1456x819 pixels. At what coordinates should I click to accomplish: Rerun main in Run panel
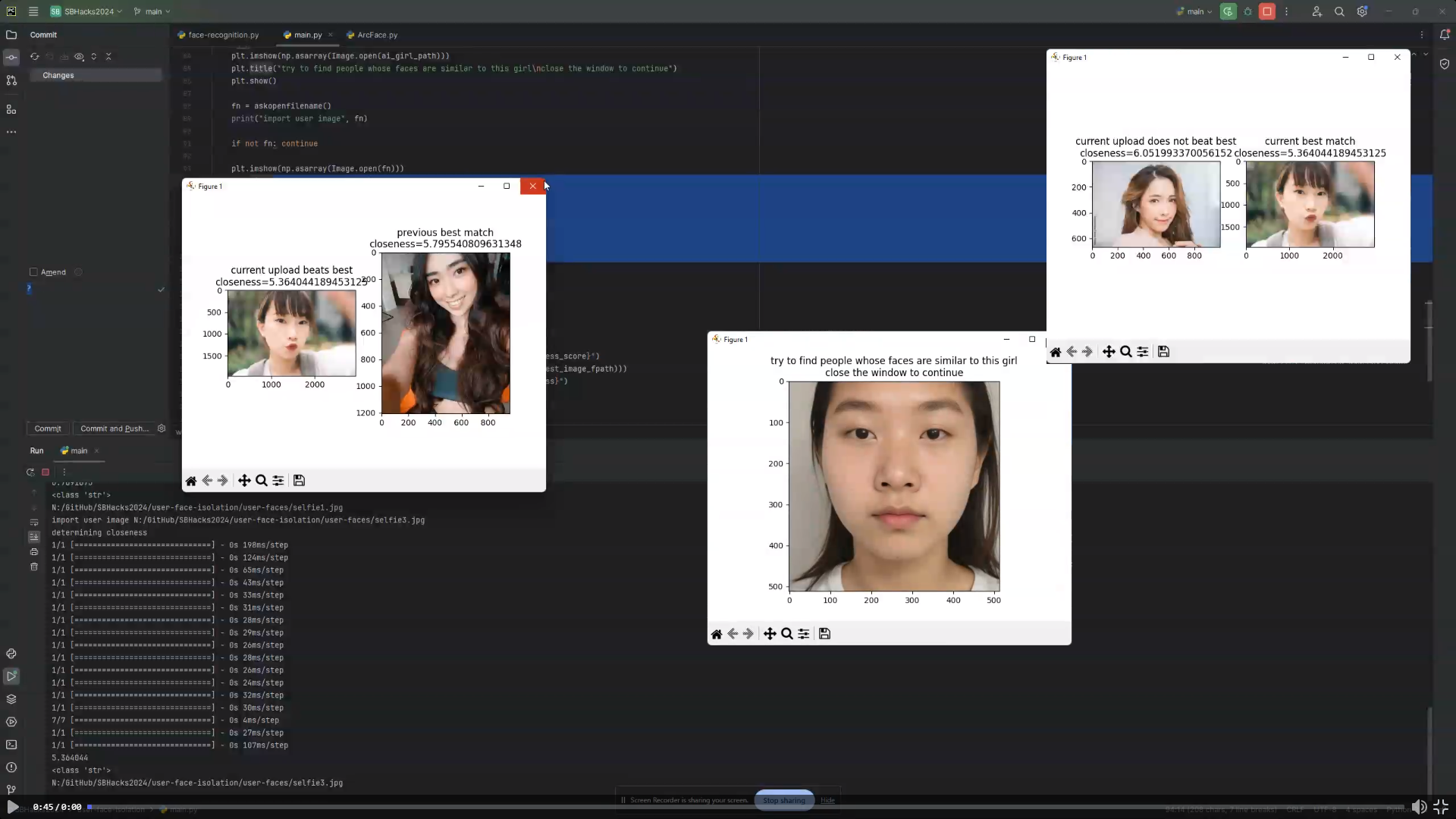(x=30, y=472)
